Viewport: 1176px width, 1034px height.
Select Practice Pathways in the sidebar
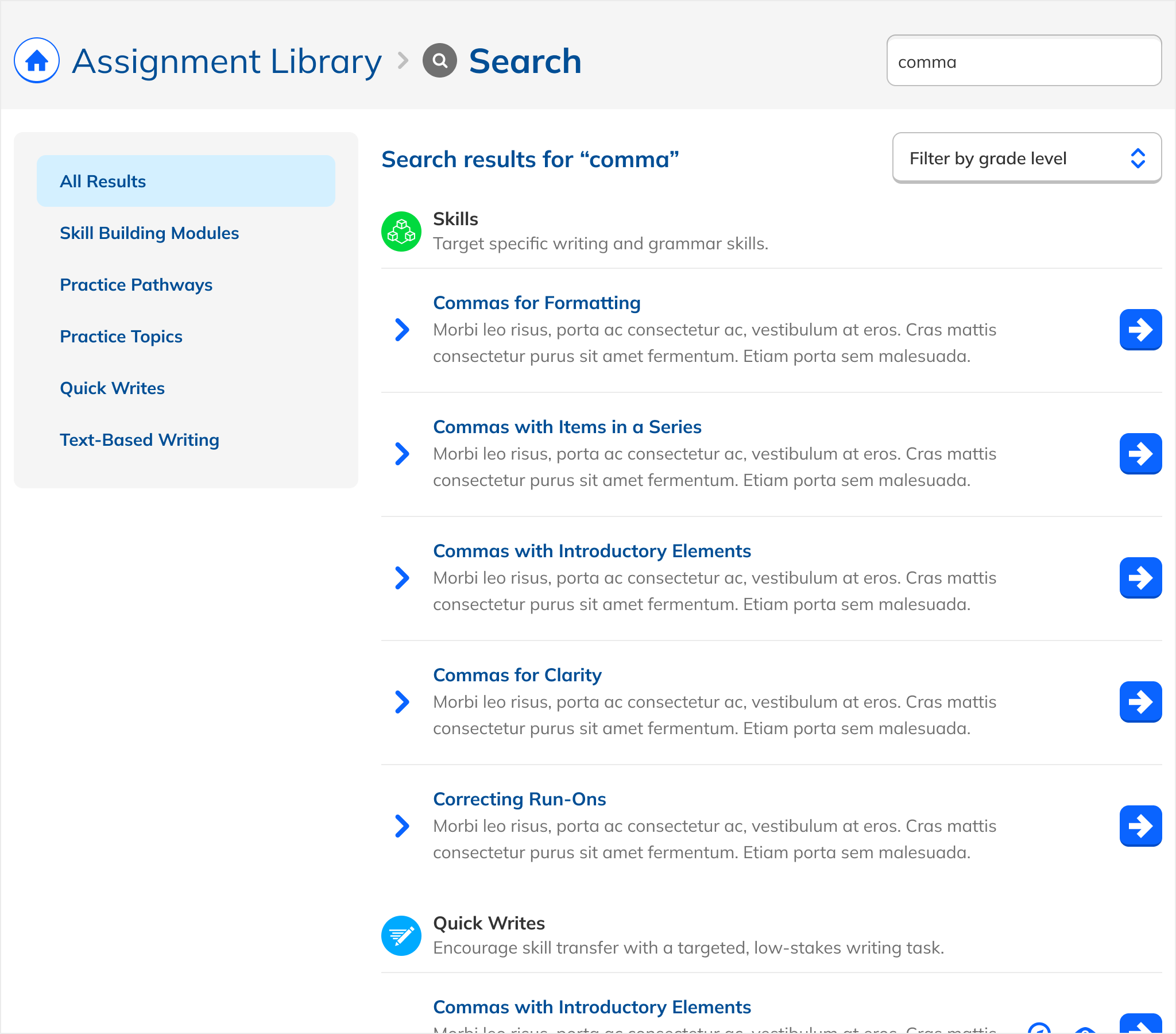(x=136, y=285)
